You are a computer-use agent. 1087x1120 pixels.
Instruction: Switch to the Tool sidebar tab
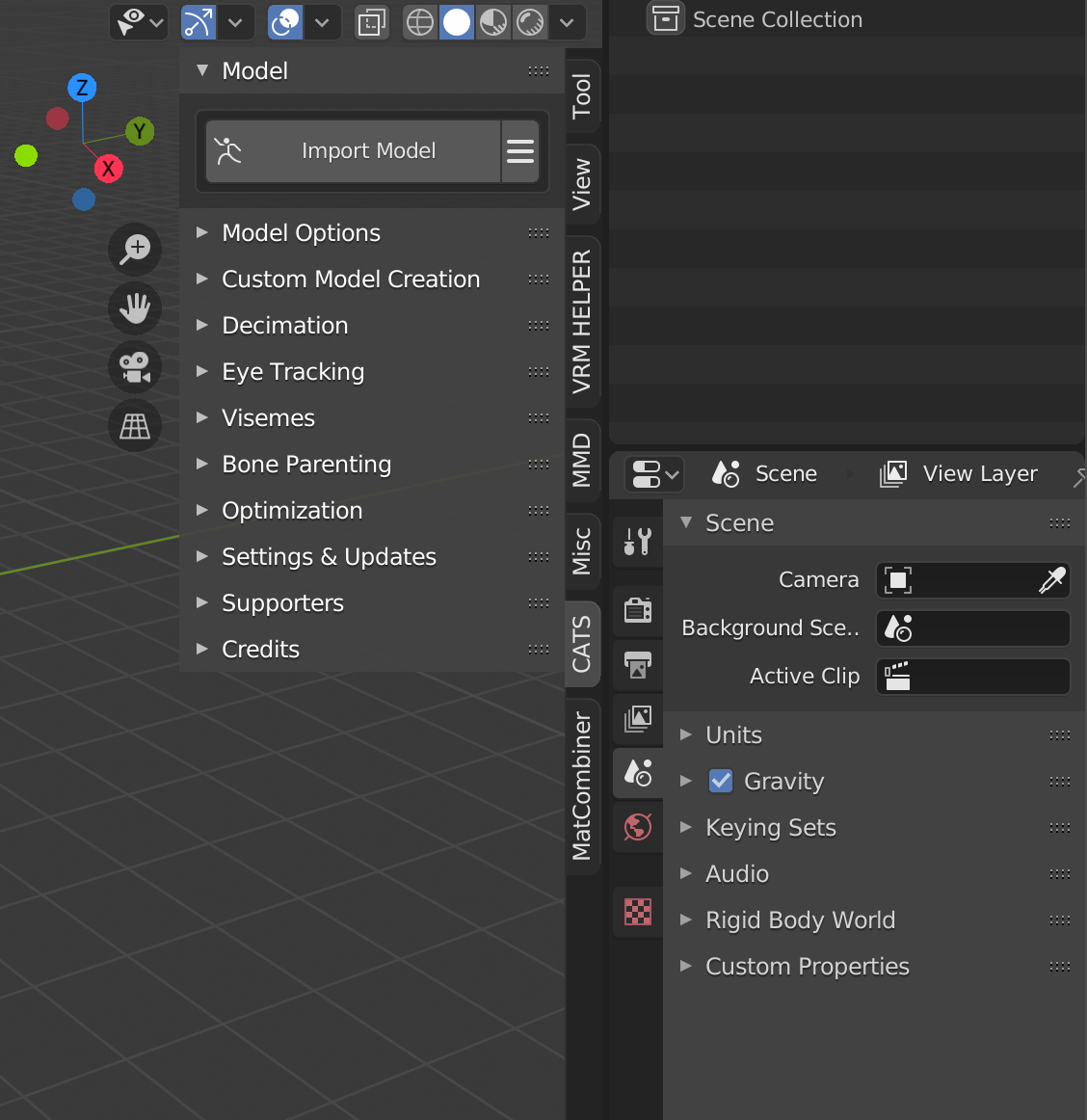point(582,95)
